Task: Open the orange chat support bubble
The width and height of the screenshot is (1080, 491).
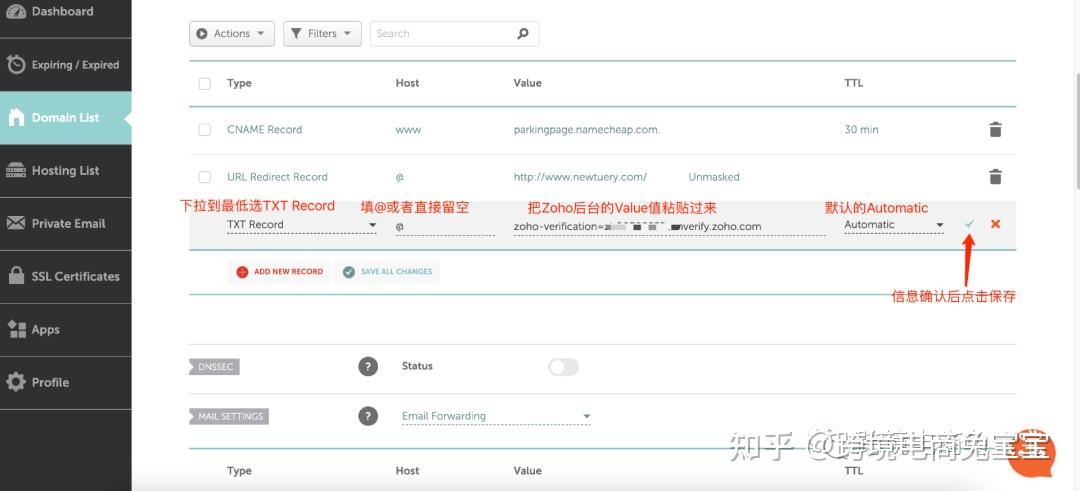Action: [1030, 453]
